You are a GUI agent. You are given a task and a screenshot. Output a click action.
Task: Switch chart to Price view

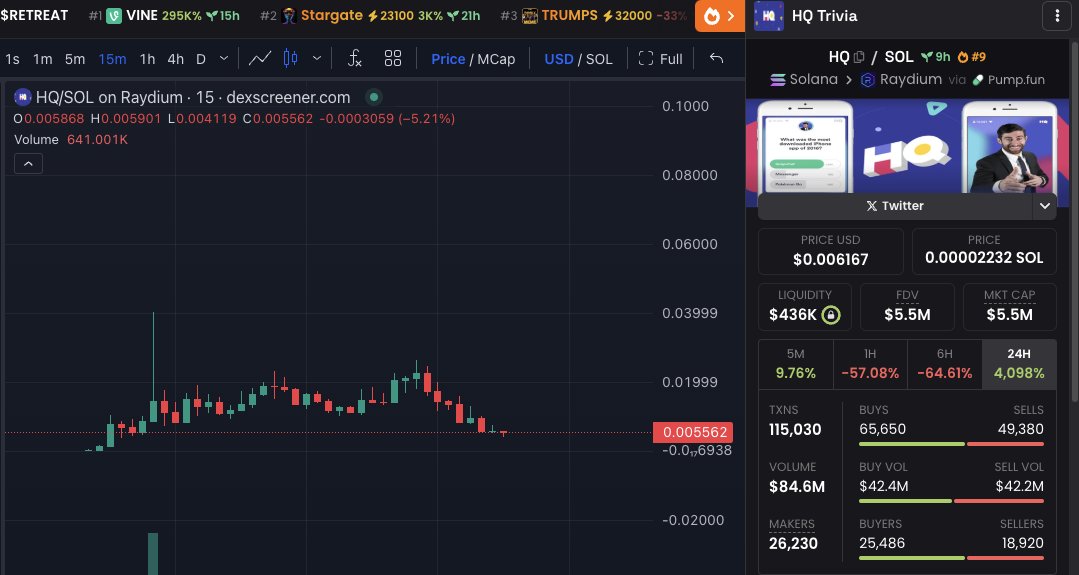click(x=448, y=59)
